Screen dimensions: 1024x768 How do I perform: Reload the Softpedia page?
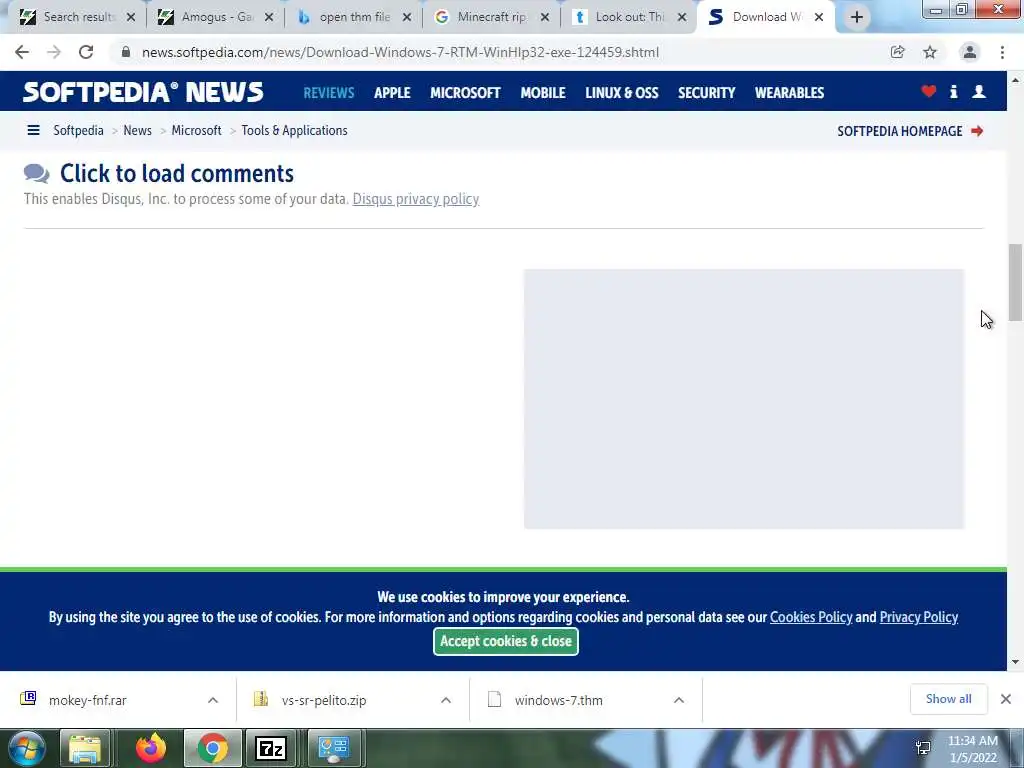[86, 52]
